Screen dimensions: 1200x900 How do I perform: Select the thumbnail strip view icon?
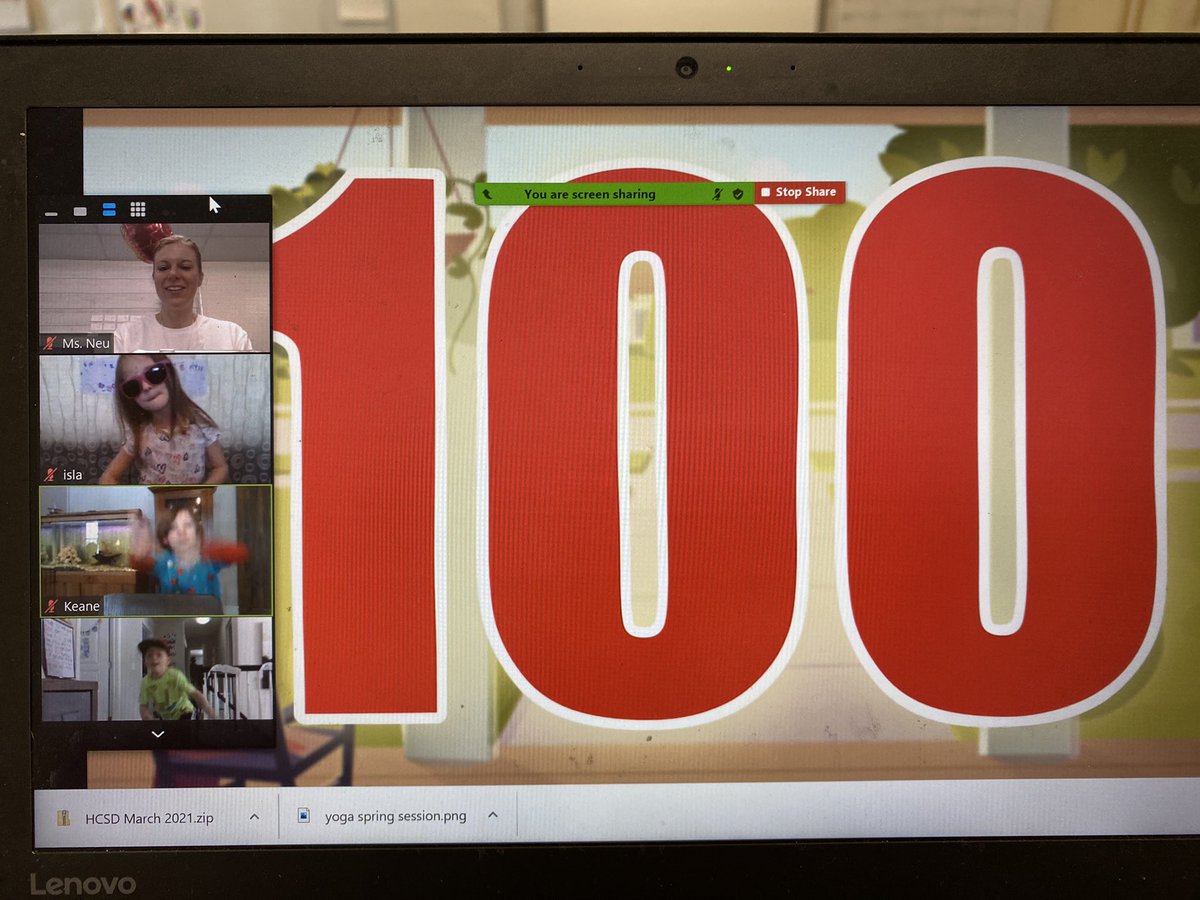pyautogui.click(x=109, y=210)
